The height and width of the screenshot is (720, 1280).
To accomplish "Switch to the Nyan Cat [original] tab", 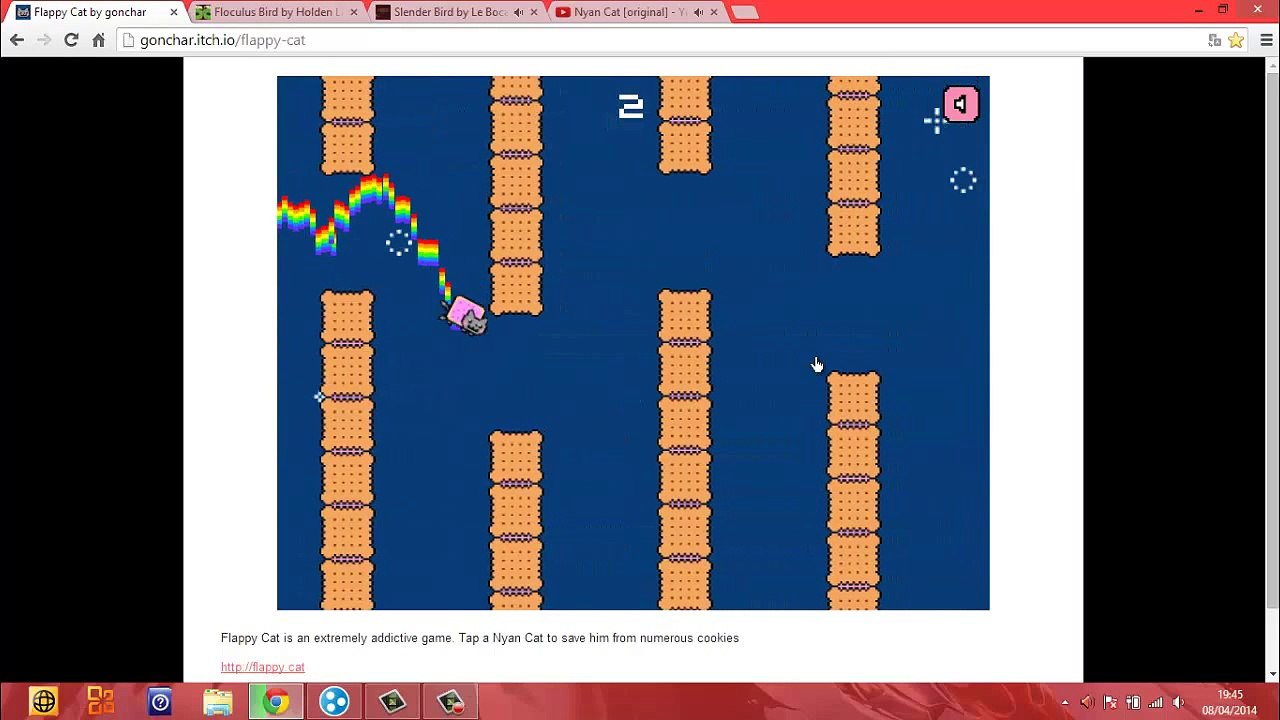I will click(637, 12).
